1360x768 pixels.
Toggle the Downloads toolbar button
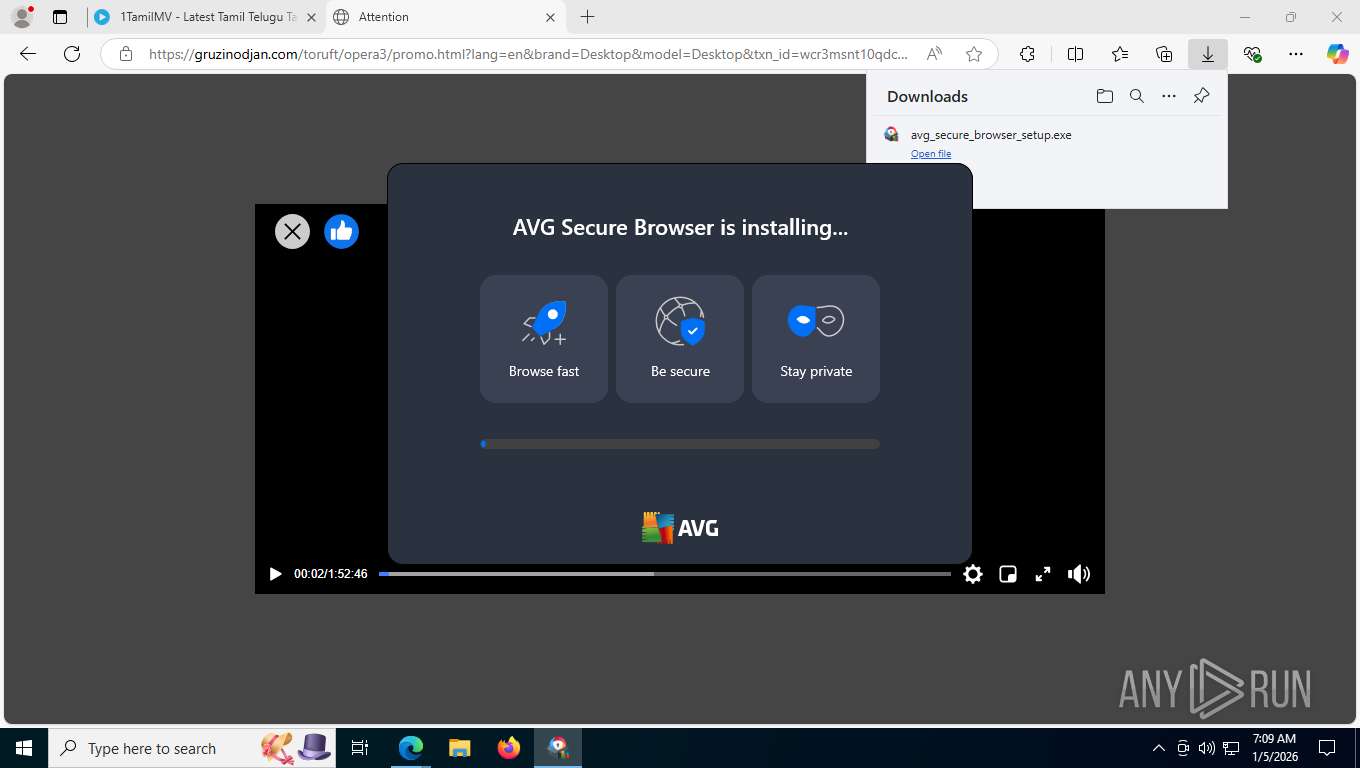(x=1208, y=54)
